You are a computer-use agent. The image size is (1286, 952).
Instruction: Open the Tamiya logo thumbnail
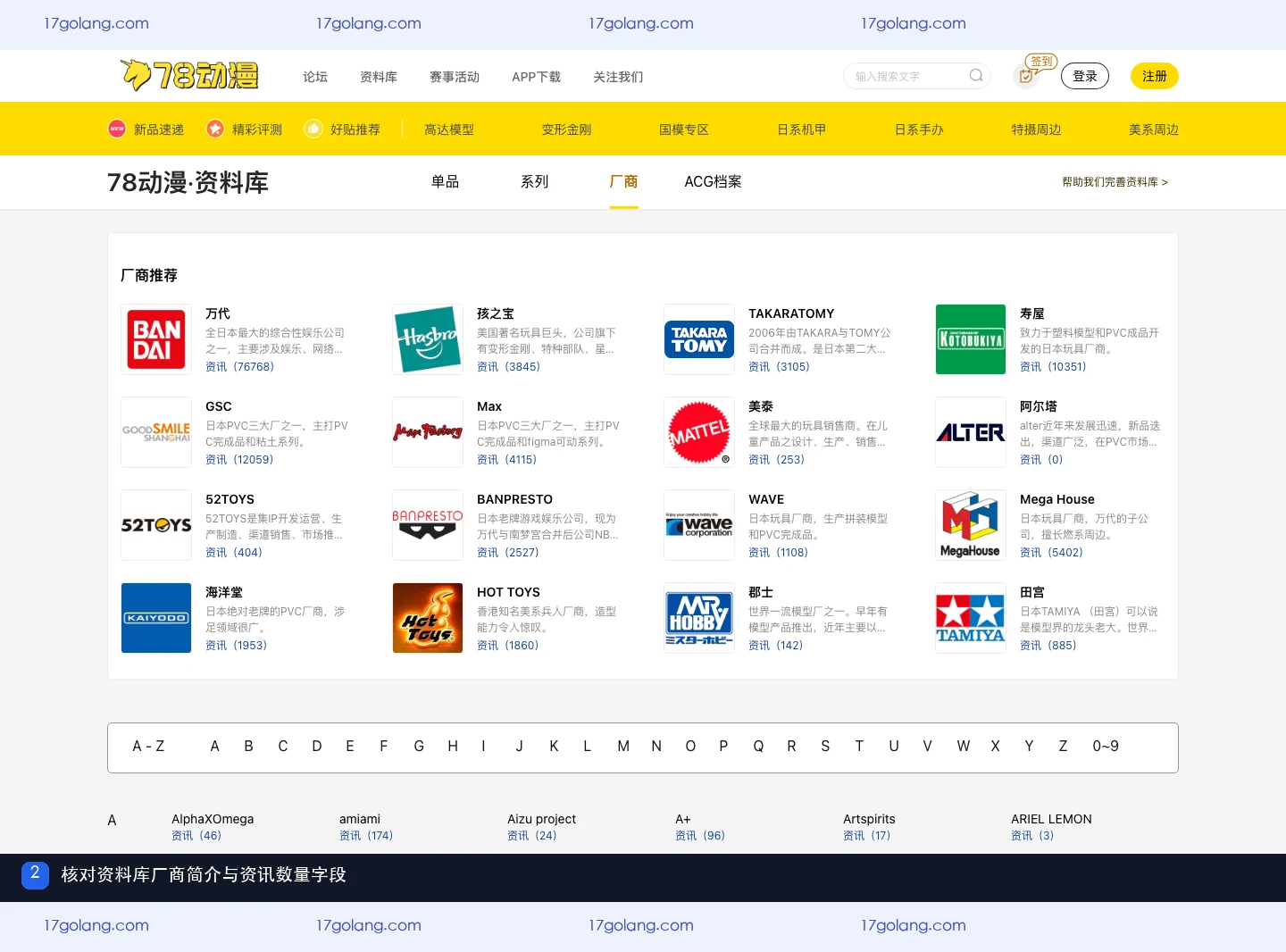(971, 618)
